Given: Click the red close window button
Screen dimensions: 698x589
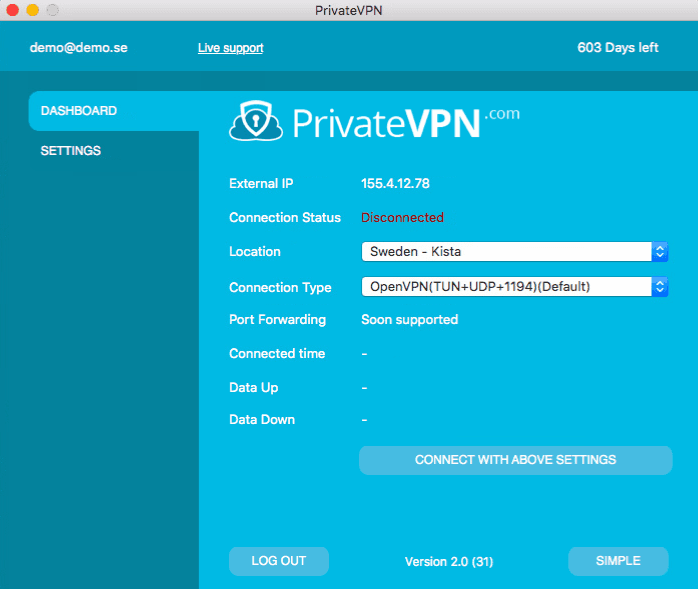Looking at the screenshot, I should pos(13,10).
